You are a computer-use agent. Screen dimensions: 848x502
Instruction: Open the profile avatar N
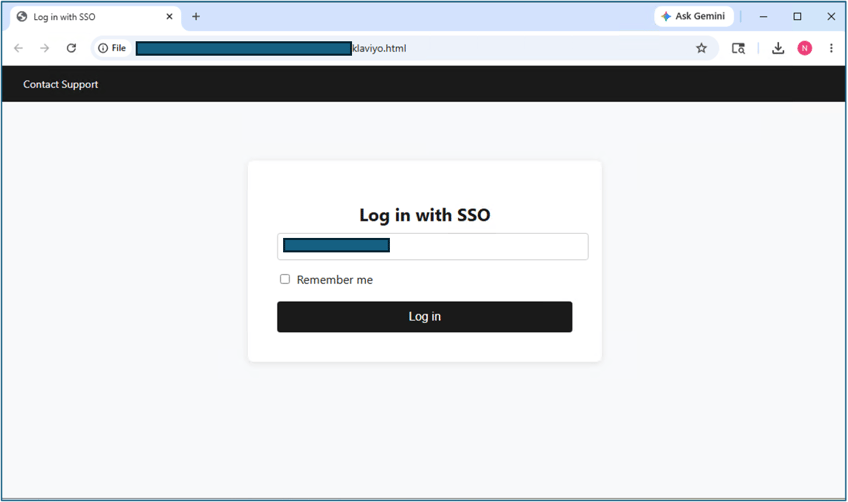pos(805,48)
